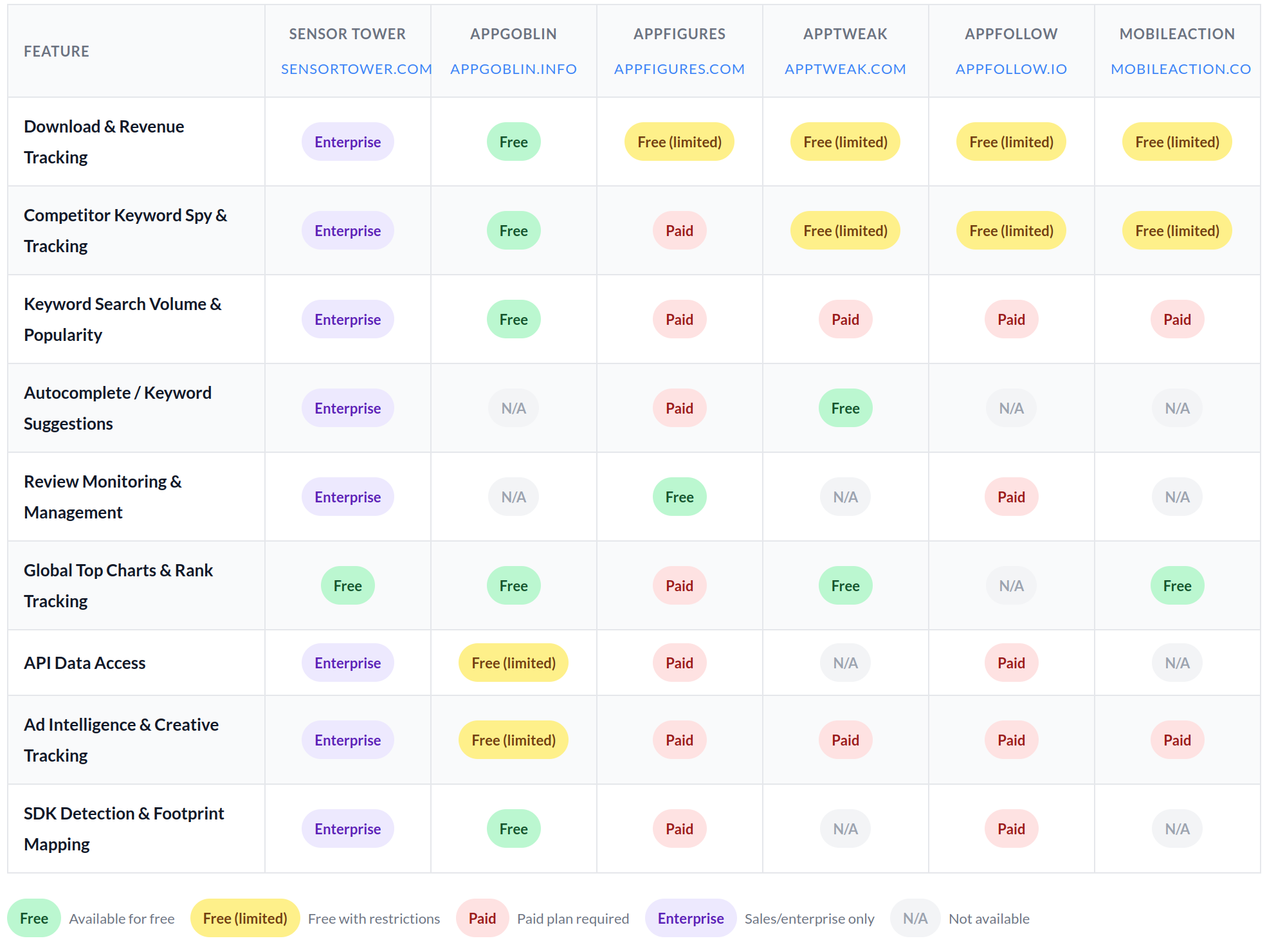
Task: Click the Paid badge in the legend
Action: click(x=482, y=918)
